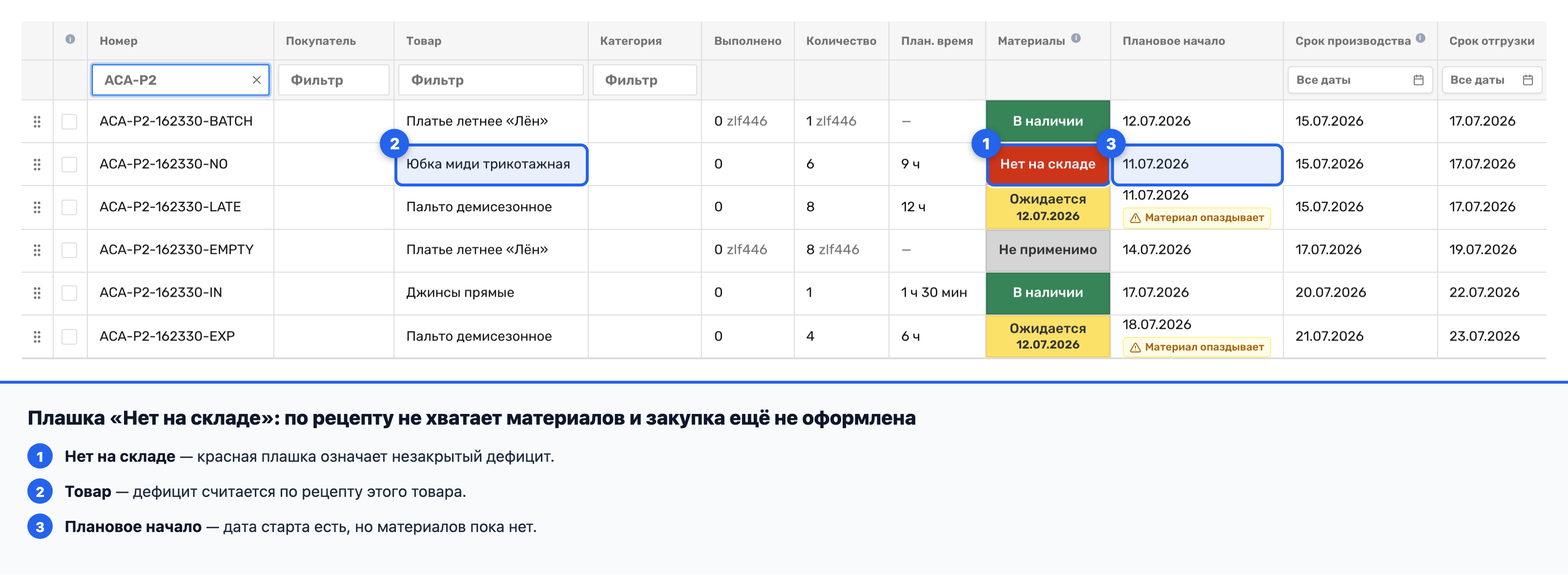Screen dimensions: 1568x575
Task: Click 'Платье летнее «Лён»' in EMPTY row
Action: click(477, 249)
